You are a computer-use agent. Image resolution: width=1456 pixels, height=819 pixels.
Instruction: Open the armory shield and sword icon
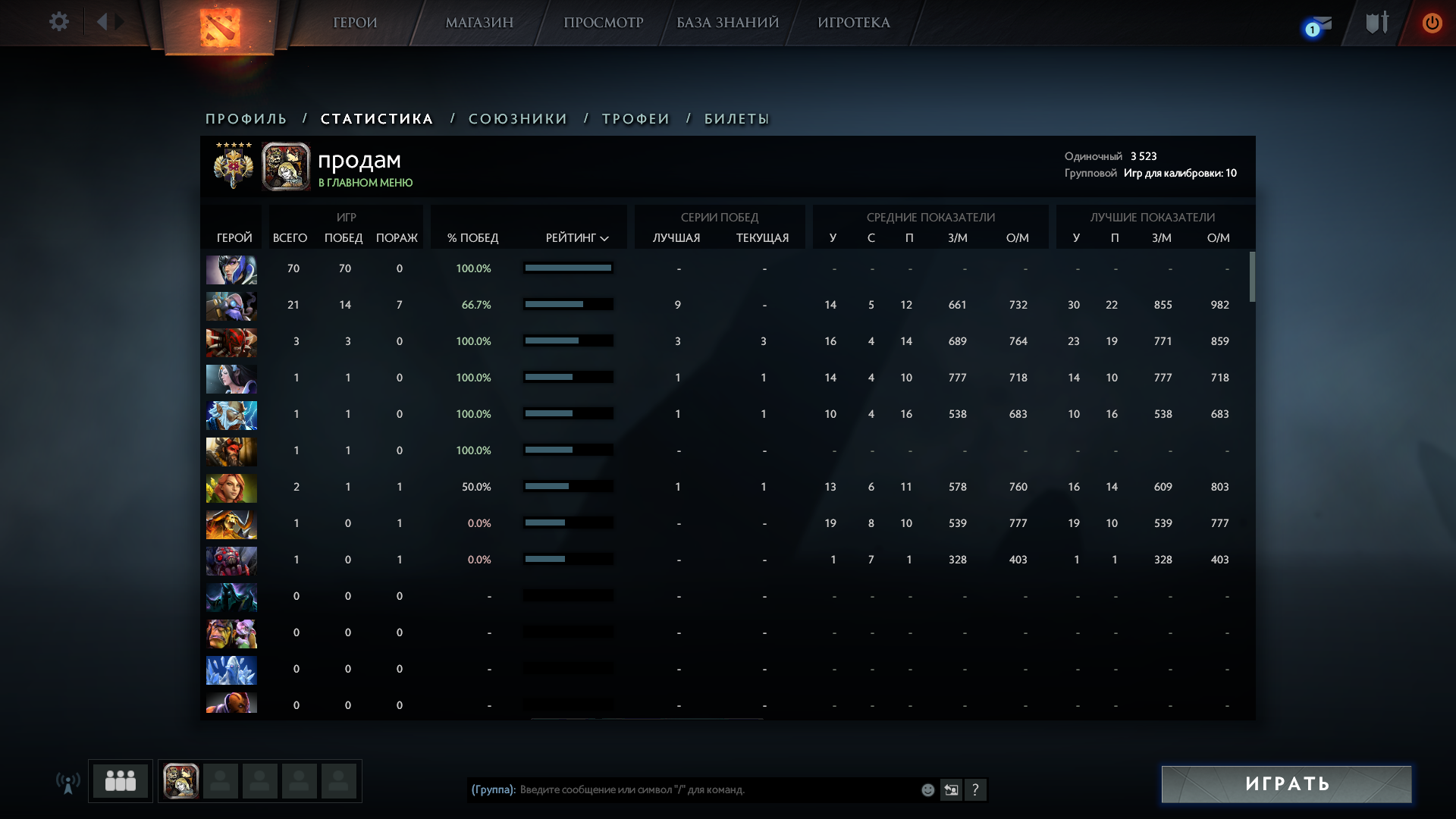[1377, 23]
